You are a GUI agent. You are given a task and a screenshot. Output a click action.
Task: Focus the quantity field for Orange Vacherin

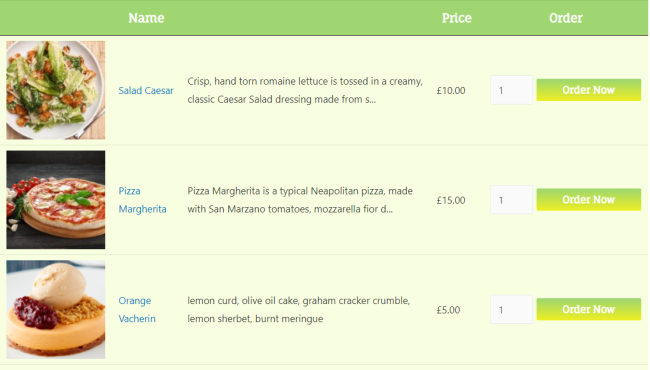click(512, 310)
